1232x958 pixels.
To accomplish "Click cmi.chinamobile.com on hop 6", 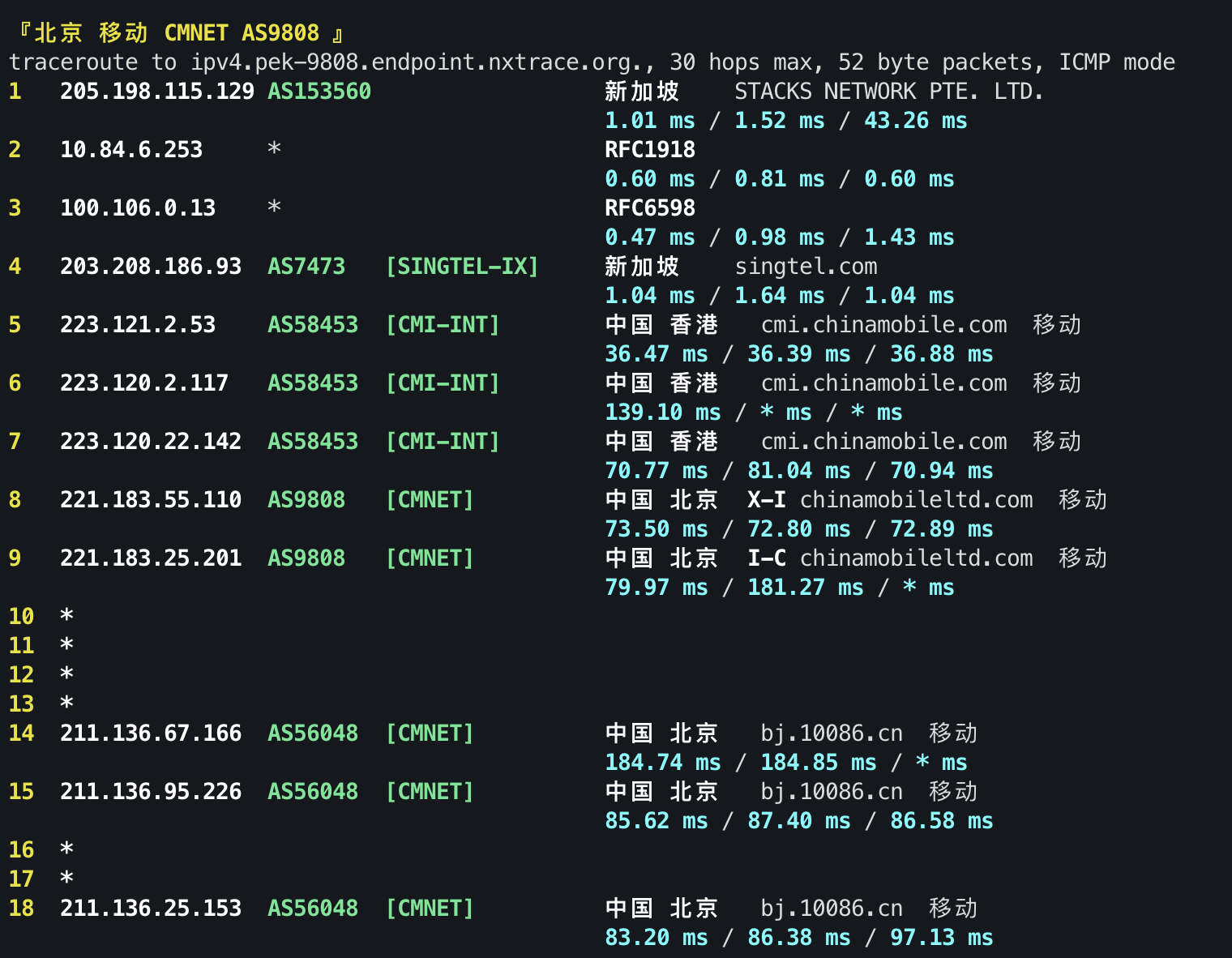I will (x=883, y=383).
